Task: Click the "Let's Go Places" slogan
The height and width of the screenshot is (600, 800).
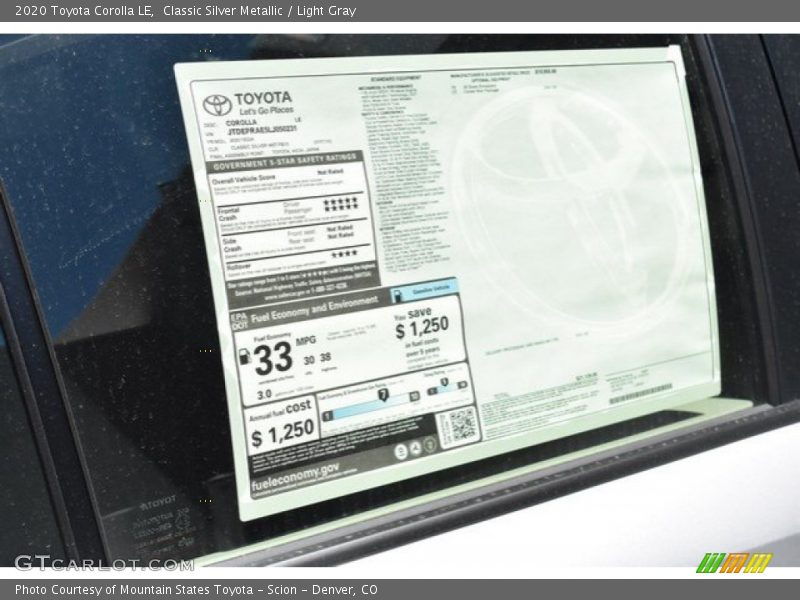Action: (x=266, y=110)
